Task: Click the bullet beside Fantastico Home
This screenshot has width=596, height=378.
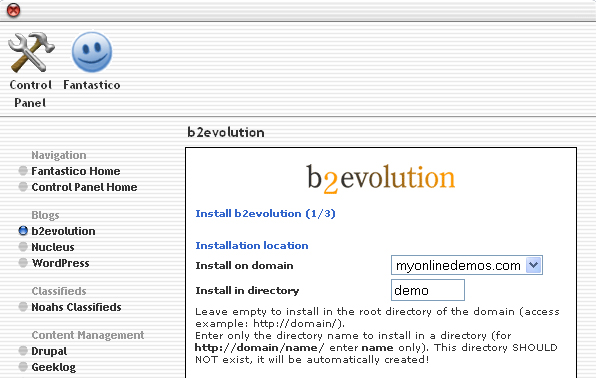Action: (x=23, y=171)
